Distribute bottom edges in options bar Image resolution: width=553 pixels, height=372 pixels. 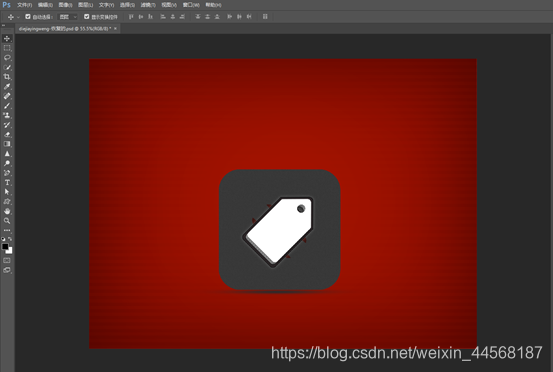[x=217, y=17]
